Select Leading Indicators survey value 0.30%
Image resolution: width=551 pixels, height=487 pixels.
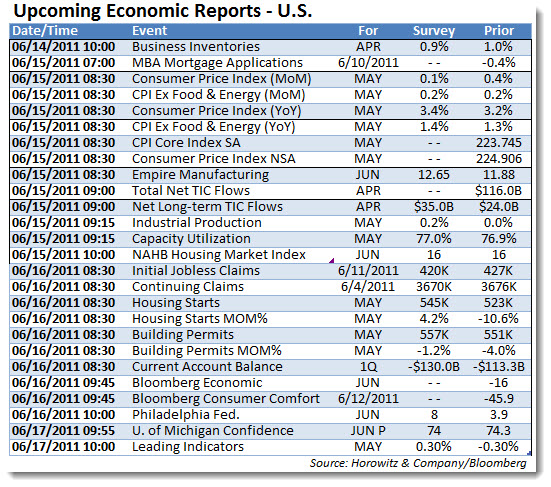tap(434, 447)
